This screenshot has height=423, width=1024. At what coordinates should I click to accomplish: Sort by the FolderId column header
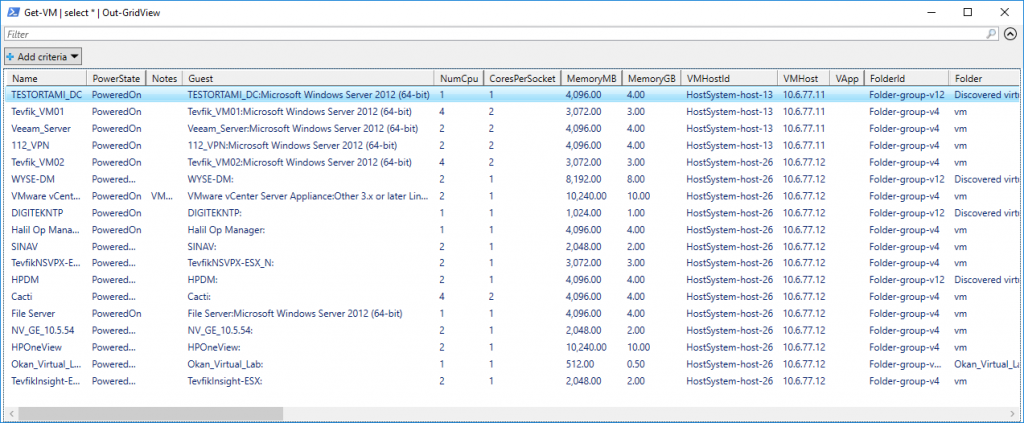[x=906, y=78]
